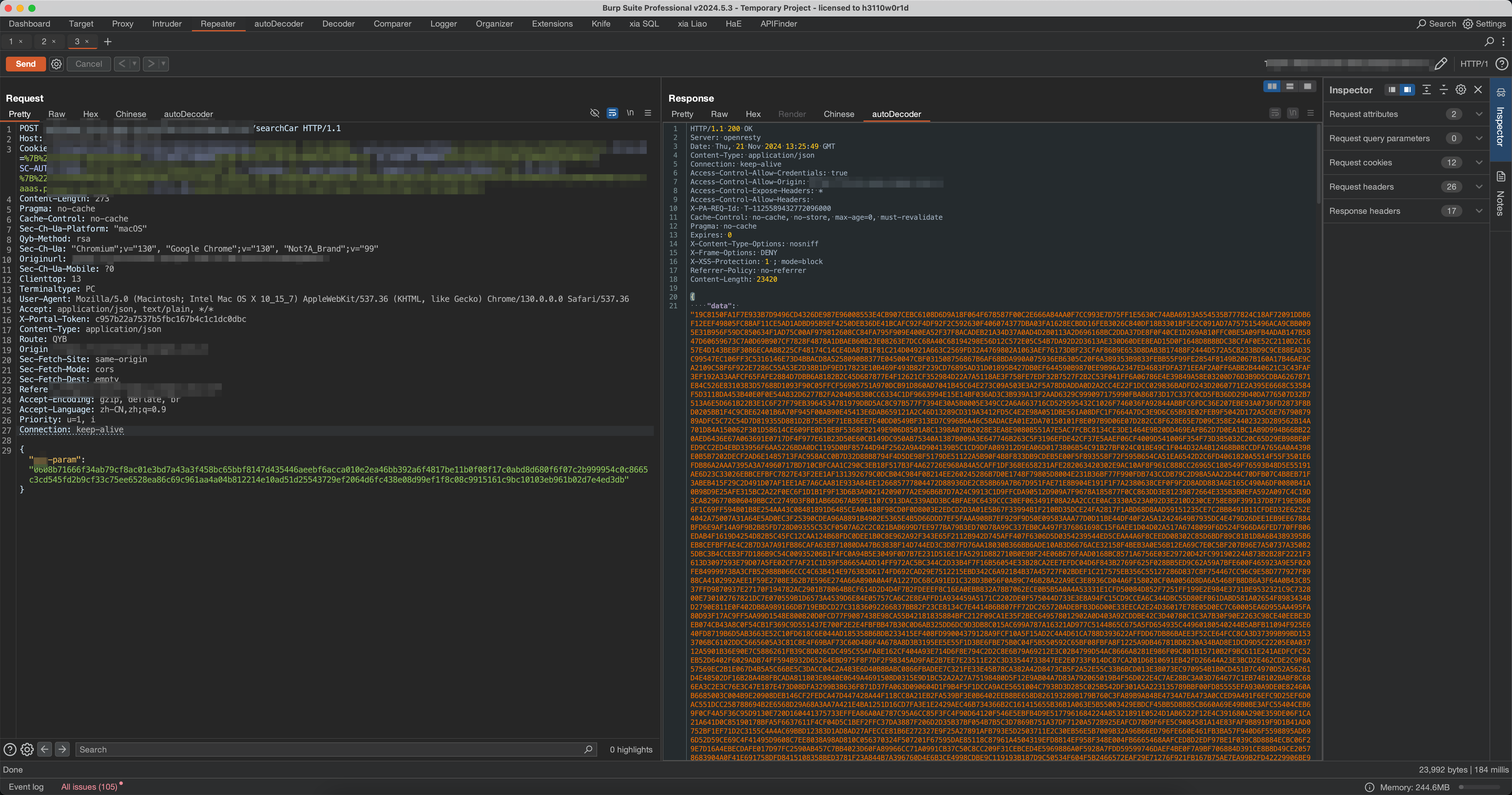Open Request search help icon
Image resolution: width=1512 pixels, height=795 pixels.
click(x=9, y=749)
